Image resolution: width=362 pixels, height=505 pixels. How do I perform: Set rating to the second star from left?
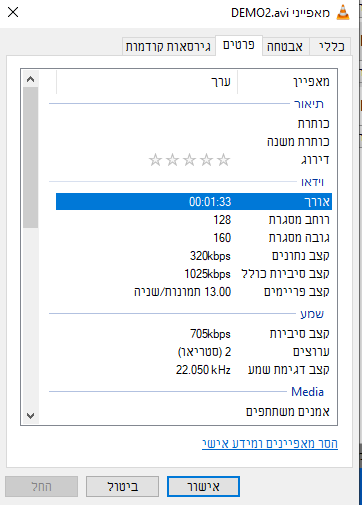(172, 160)
